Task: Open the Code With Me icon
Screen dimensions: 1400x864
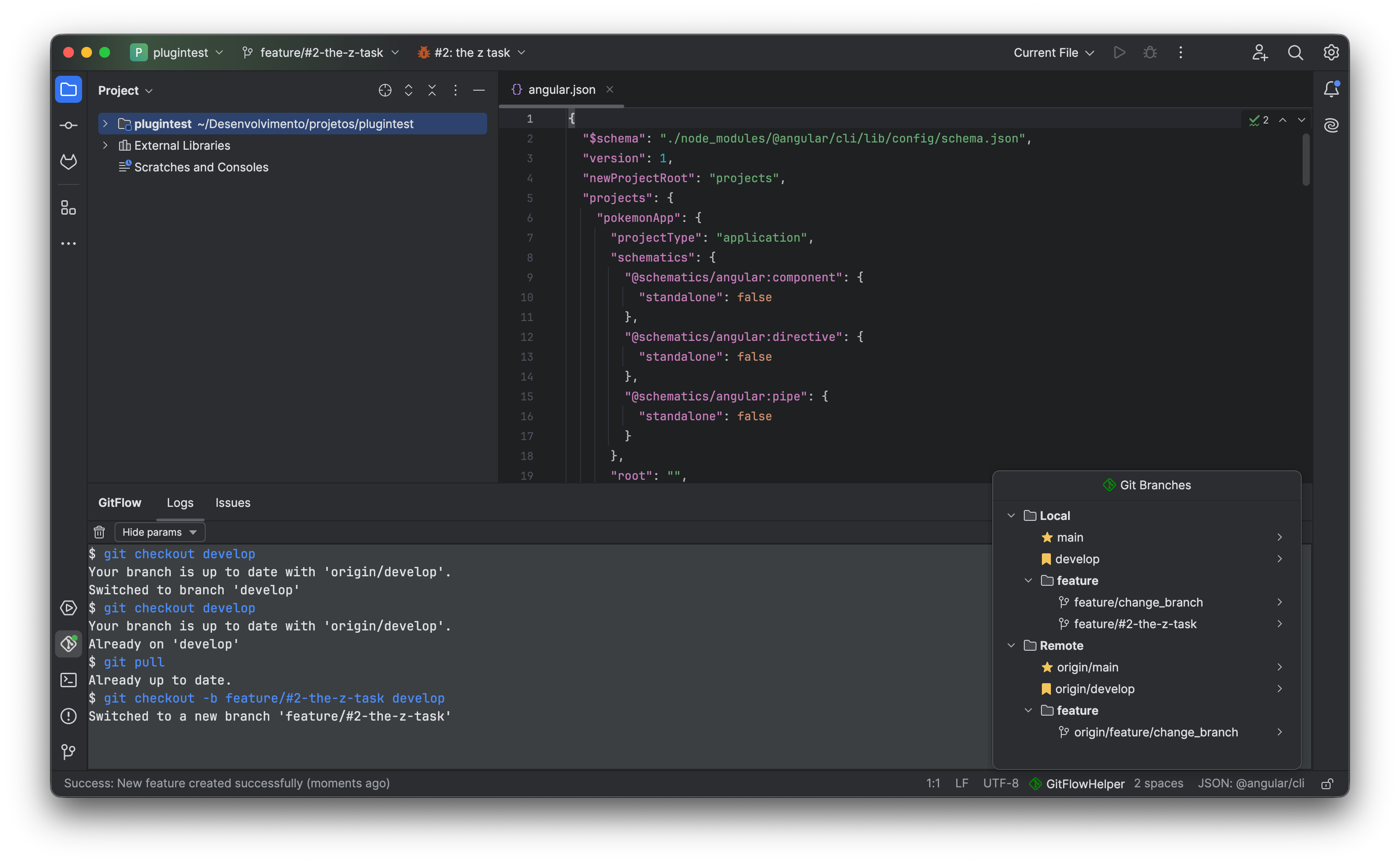Action: pos(1260,53)
